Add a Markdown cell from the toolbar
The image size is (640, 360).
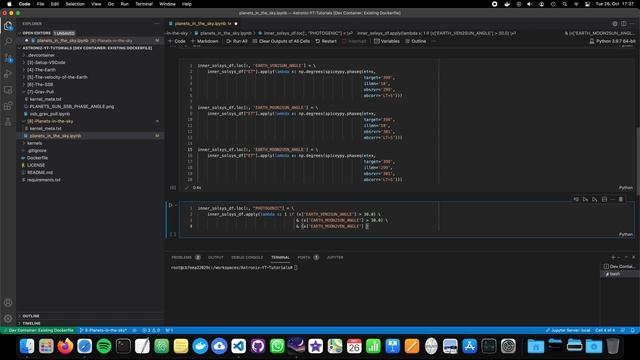coord(204,41)
